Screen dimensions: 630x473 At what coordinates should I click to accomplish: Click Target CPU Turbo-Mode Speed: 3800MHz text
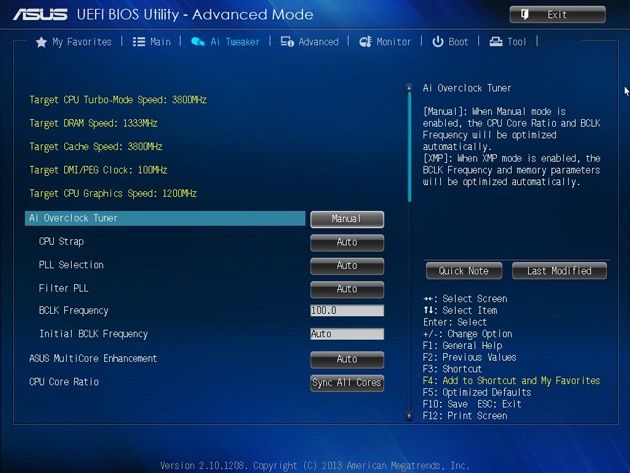click(x=118, y=100)
